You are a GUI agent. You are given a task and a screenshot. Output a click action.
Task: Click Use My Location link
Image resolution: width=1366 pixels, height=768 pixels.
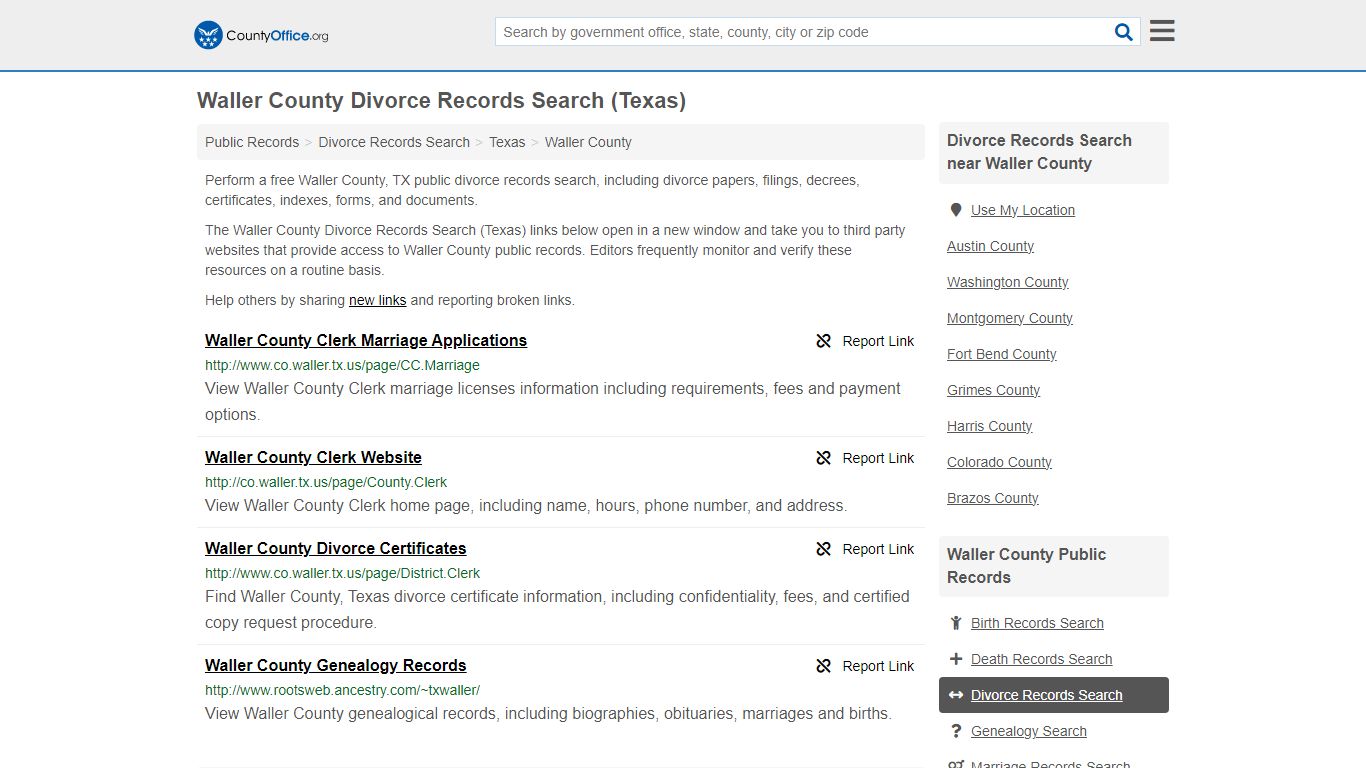pyautogui.click(x=1023, y=210)
